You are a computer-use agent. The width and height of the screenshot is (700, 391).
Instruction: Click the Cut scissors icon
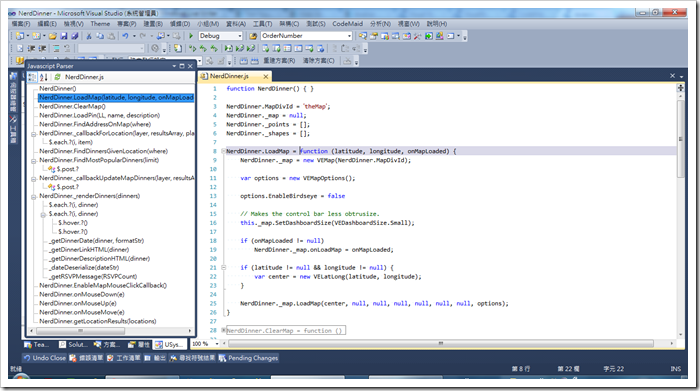tap(89, 36)
